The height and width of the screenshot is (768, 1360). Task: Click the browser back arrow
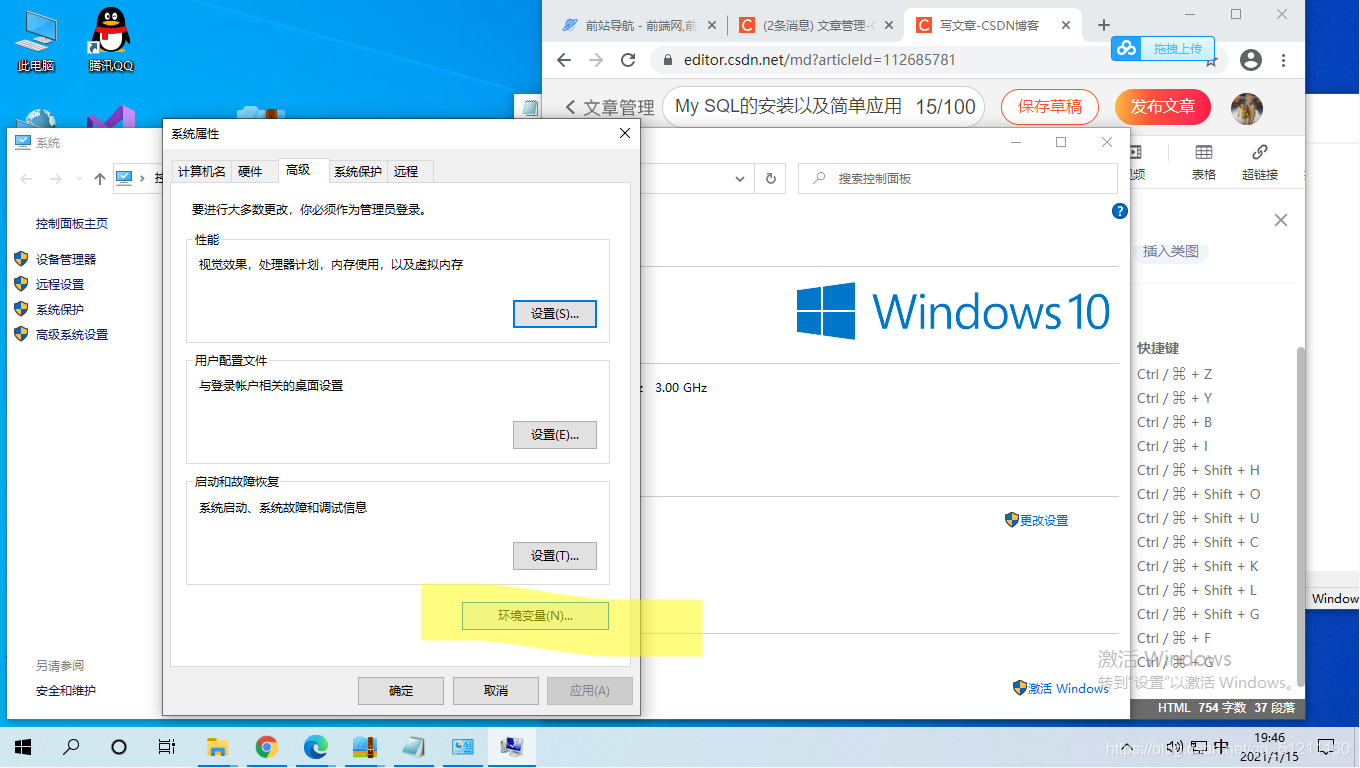[564, 60]
